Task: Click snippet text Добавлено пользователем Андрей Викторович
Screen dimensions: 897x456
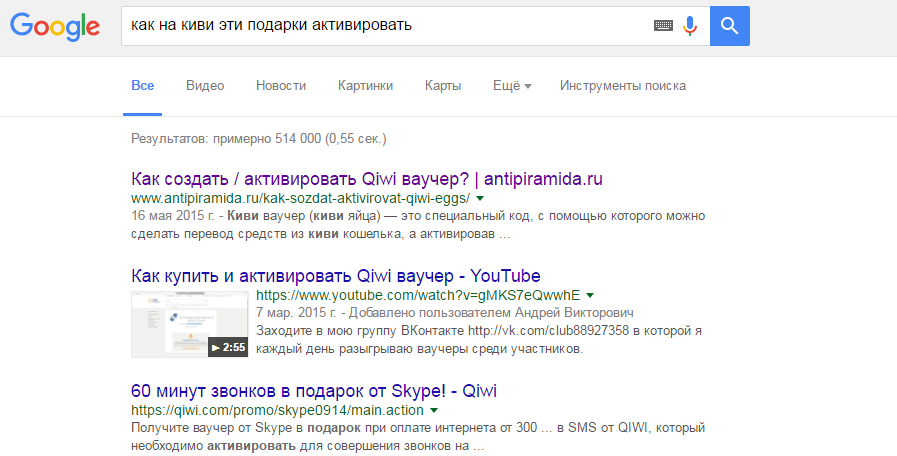Action: point(491,313)
